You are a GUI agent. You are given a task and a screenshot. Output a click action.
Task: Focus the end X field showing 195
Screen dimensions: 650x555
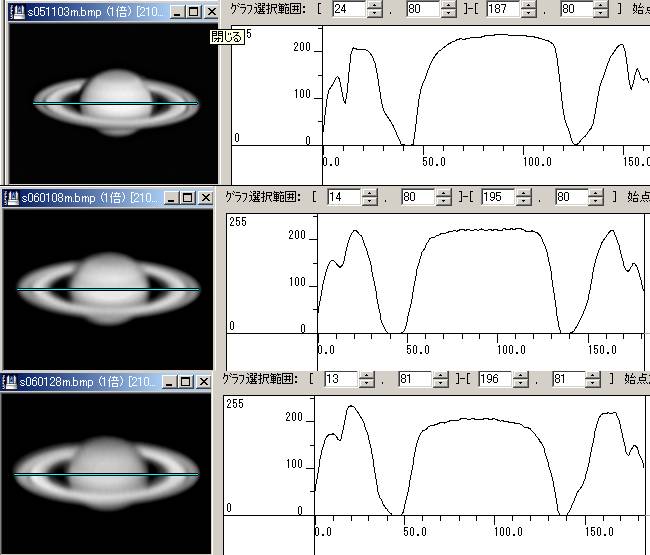tap(498, 196)
